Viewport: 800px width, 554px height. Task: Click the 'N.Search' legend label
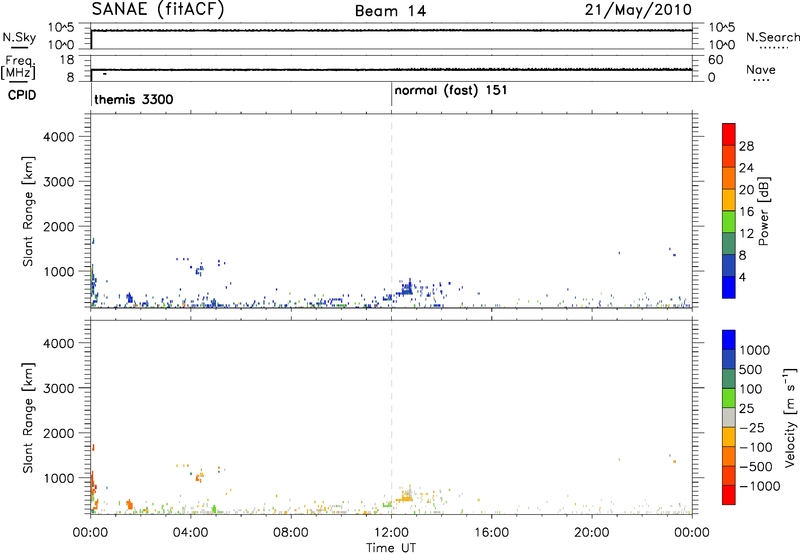tap(772, 37)
